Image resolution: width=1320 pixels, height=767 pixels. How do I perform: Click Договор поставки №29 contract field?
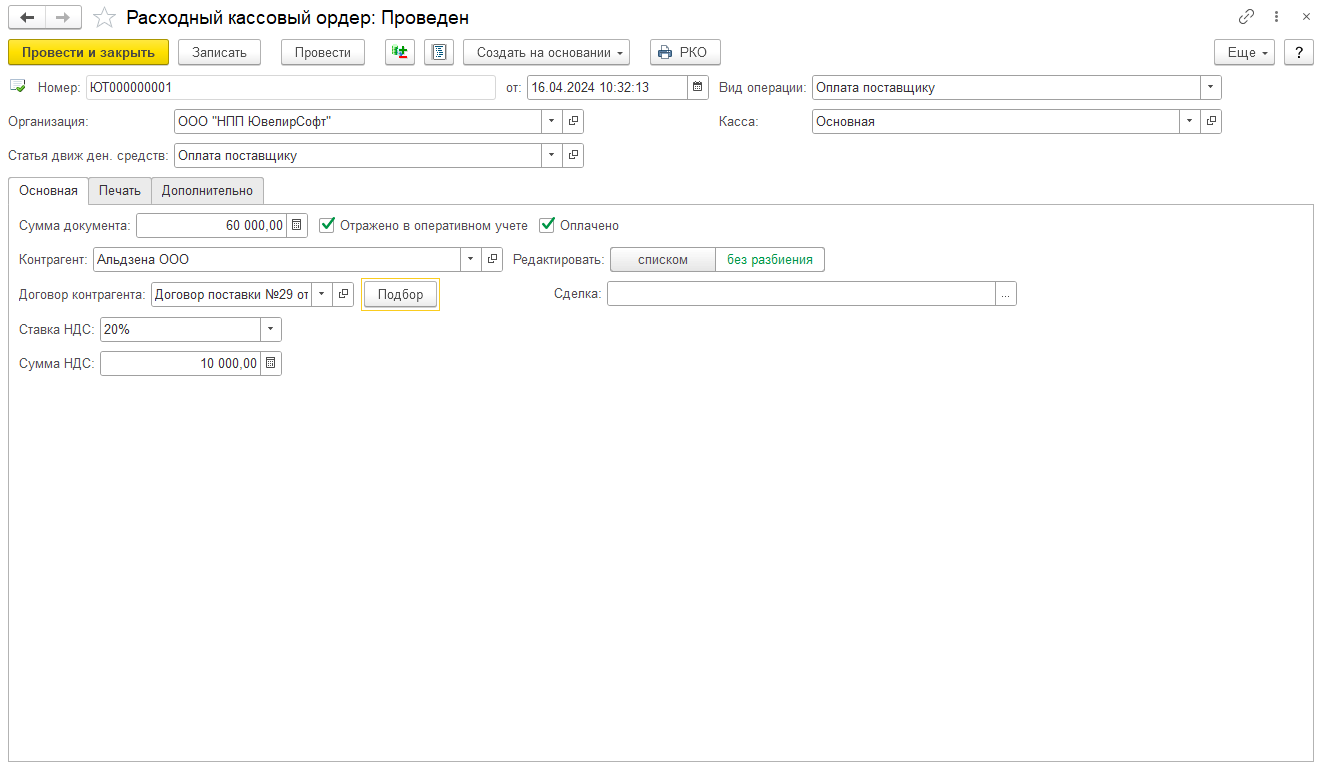232,294
